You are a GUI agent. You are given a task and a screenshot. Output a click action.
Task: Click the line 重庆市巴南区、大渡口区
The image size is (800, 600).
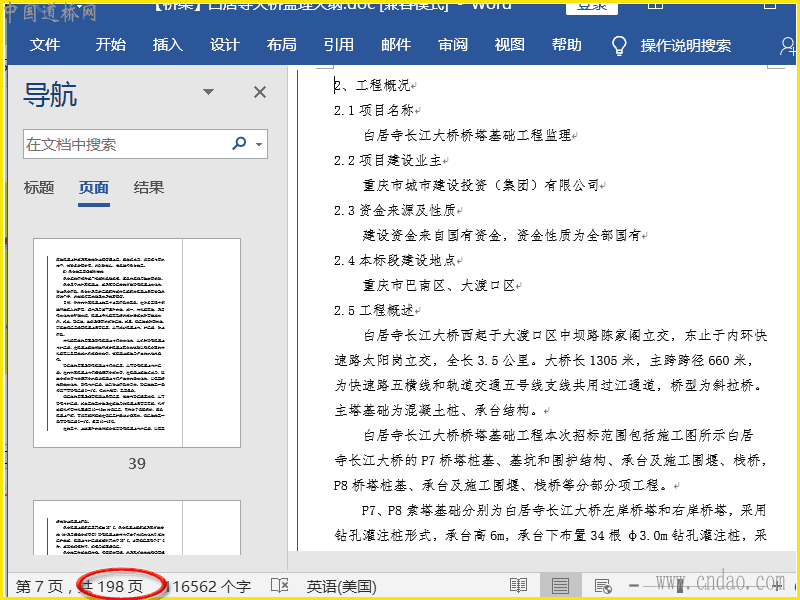point(439,285)
